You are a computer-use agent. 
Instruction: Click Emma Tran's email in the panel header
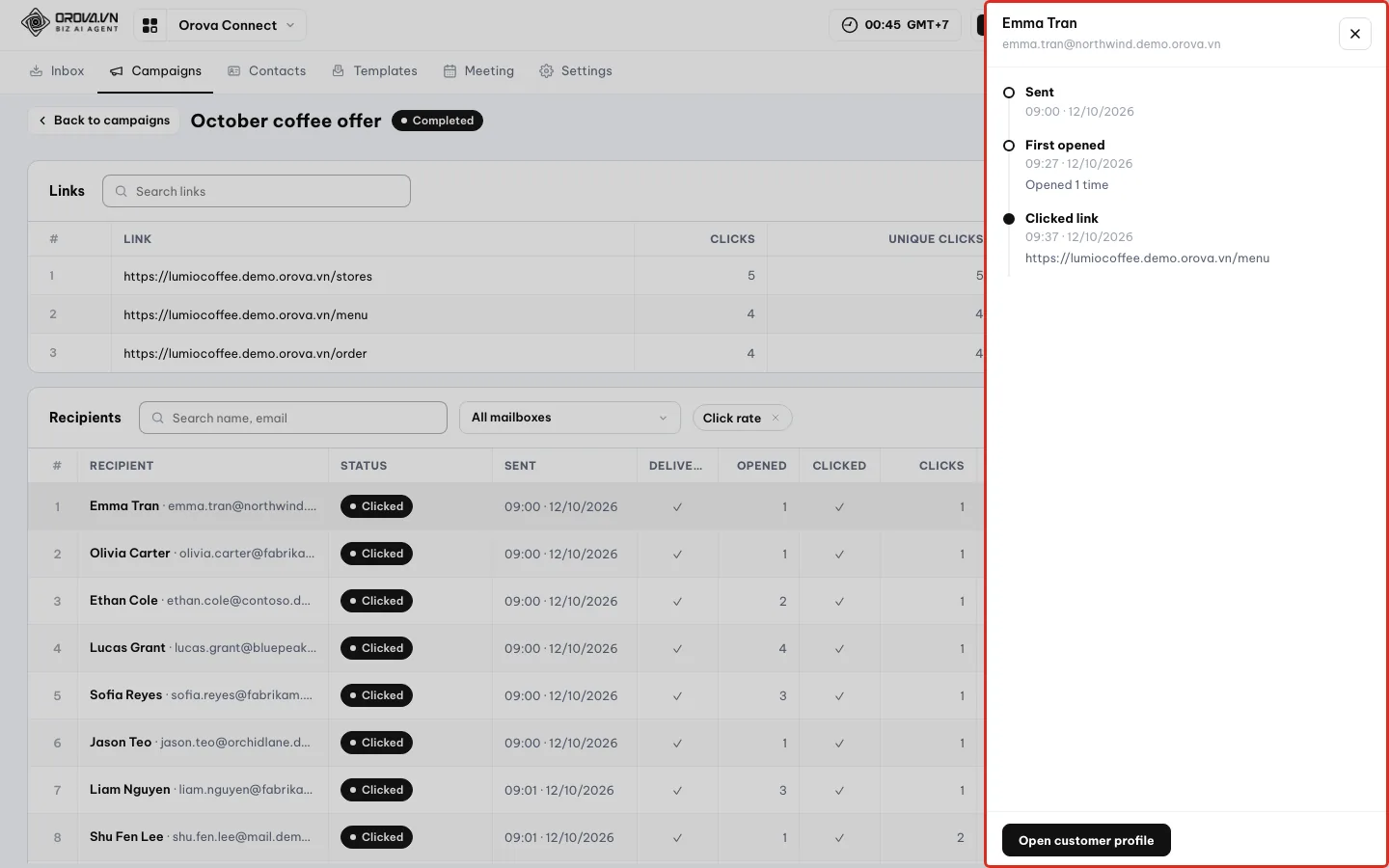click(x=1111, y=44)
